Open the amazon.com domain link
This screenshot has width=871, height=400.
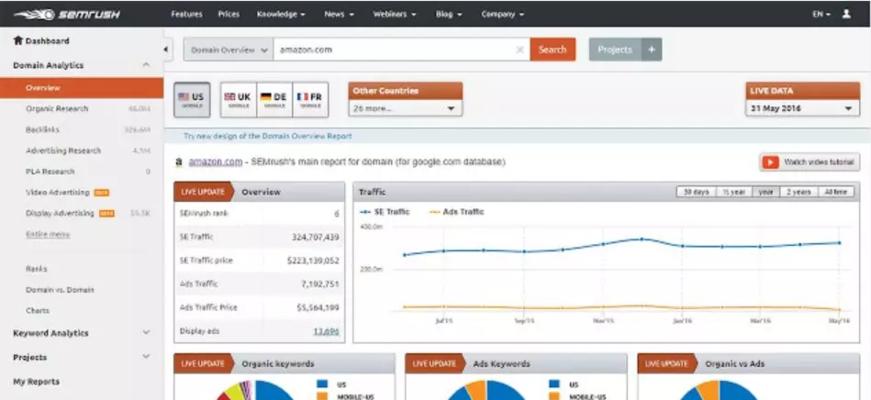click(x=216, y=162)
